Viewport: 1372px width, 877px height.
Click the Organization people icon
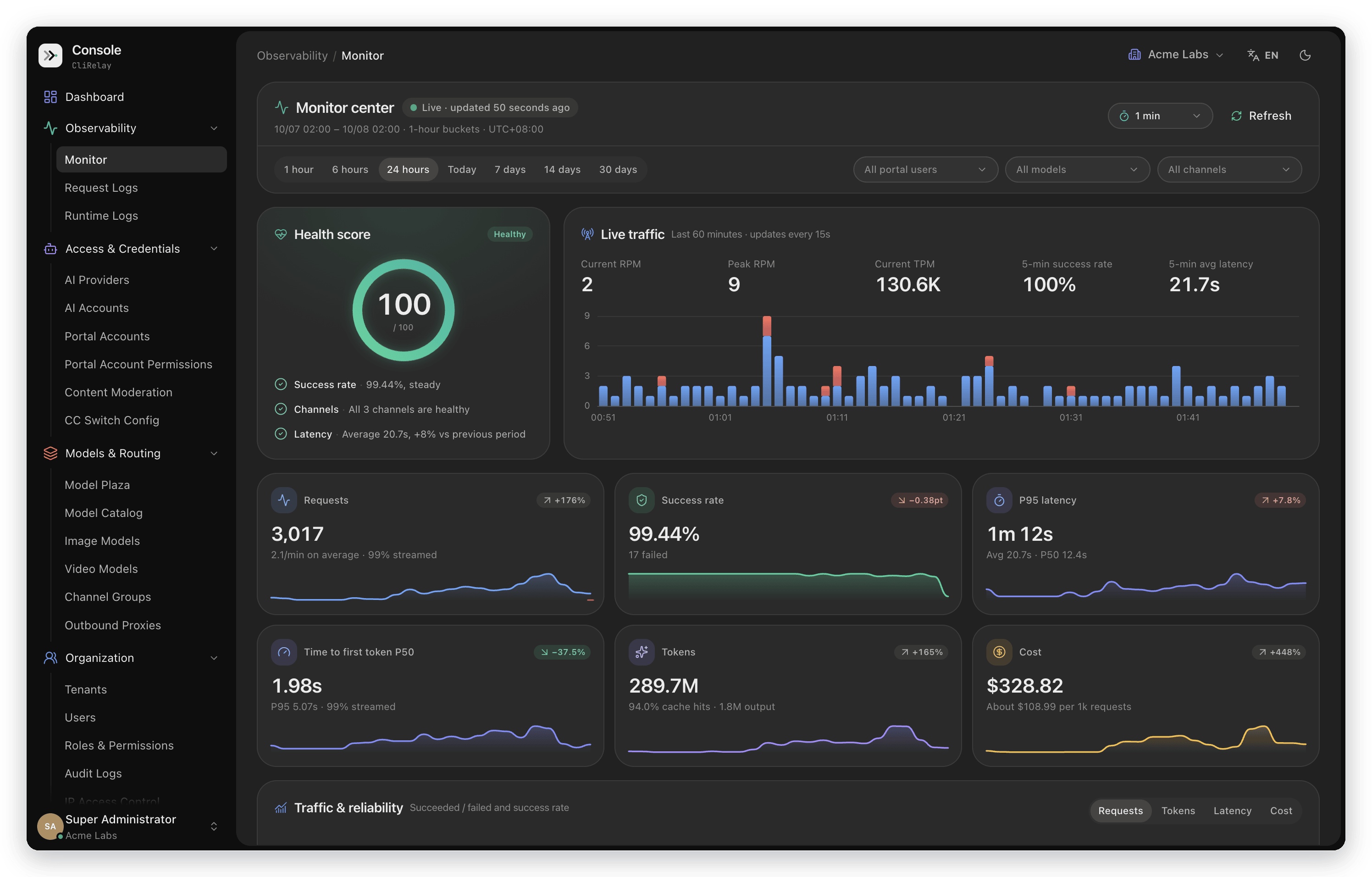point(50,658)
